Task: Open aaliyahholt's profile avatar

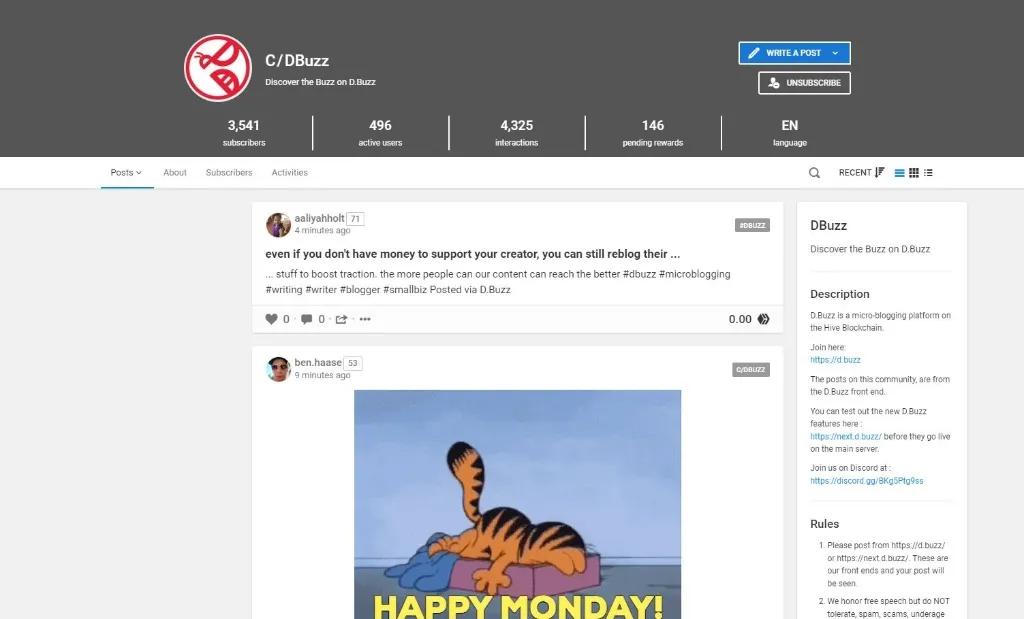Action: pyautogui.click(x=278, y=225)
